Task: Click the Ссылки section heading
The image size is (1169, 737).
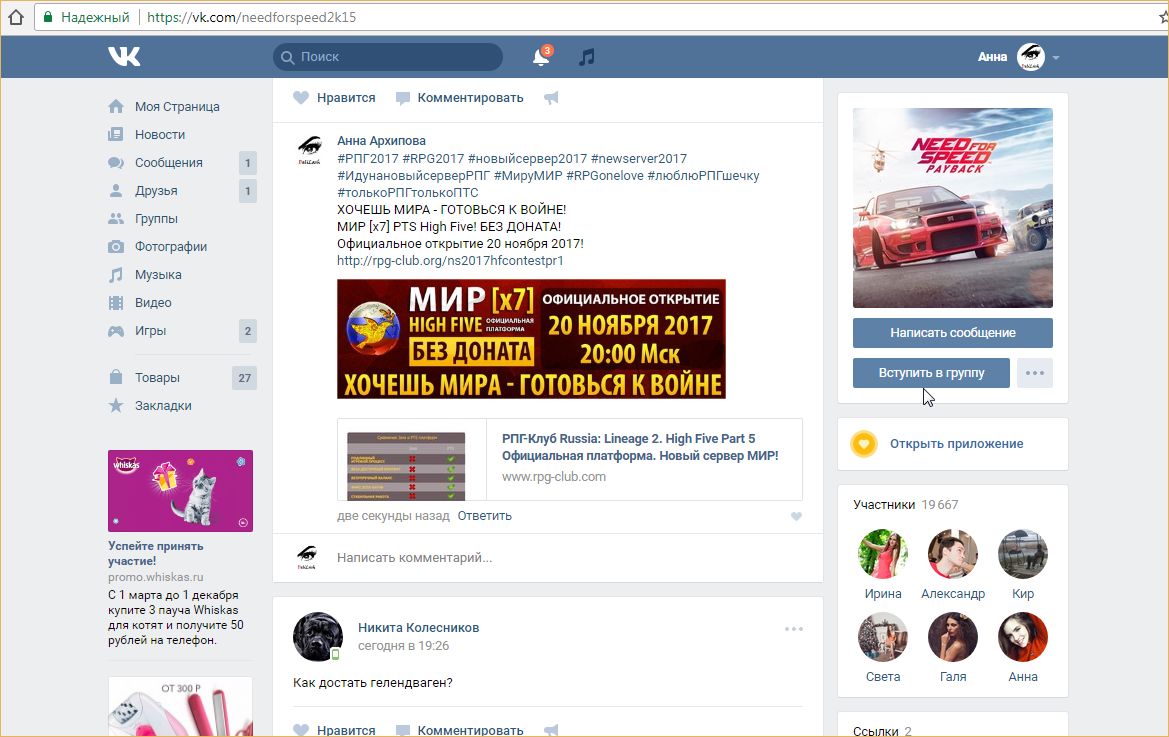Action: (x=883, y=730)
